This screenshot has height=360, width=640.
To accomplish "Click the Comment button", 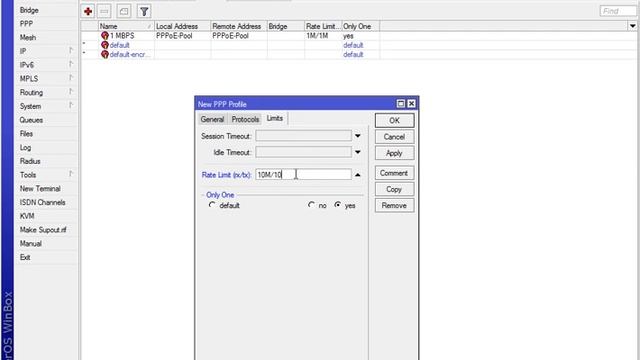I will (394, 173).
